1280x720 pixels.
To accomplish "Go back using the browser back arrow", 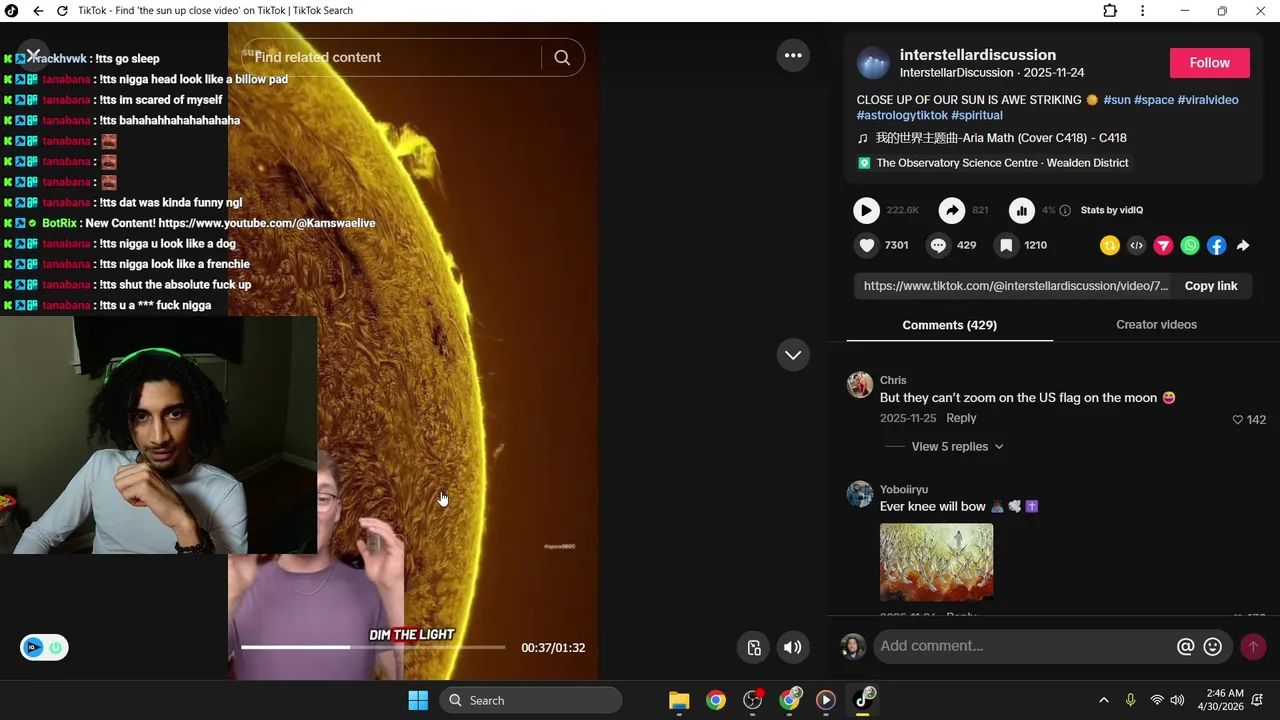I will (38, 11).
